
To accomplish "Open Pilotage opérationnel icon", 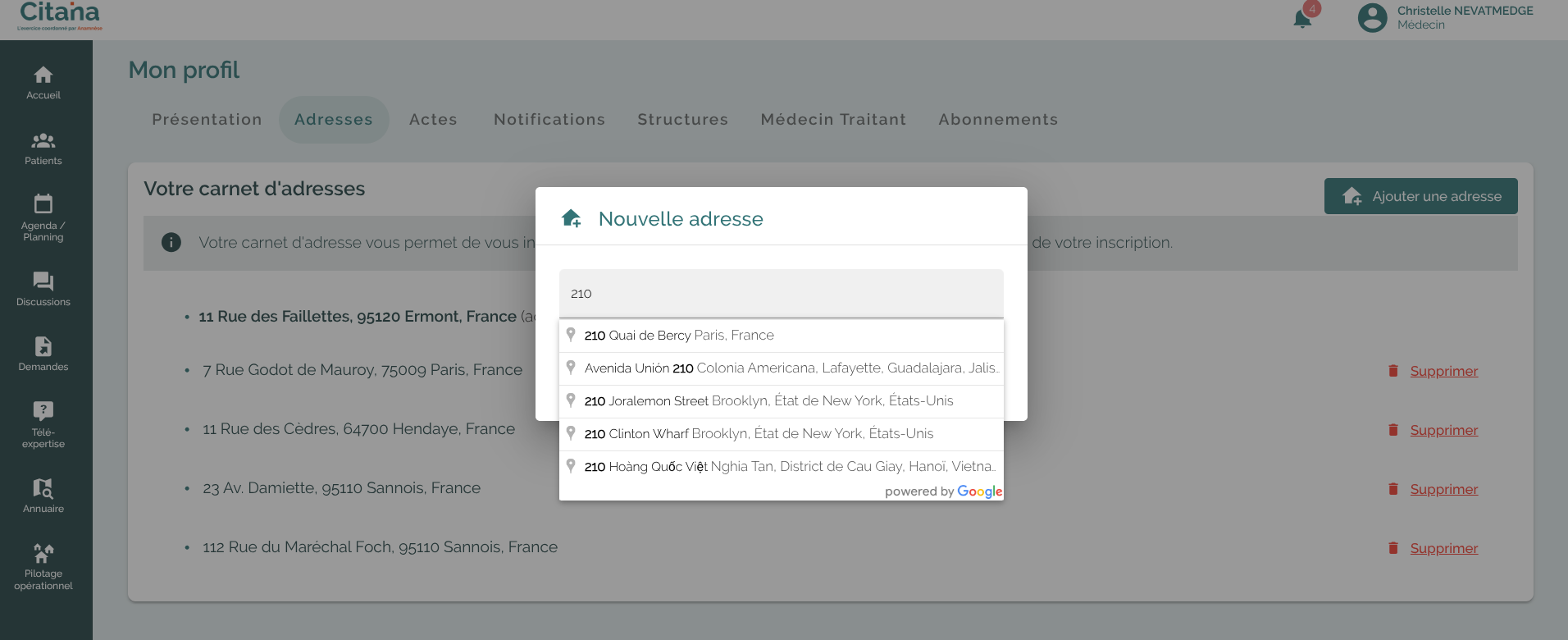I will (x=43, y=553).
